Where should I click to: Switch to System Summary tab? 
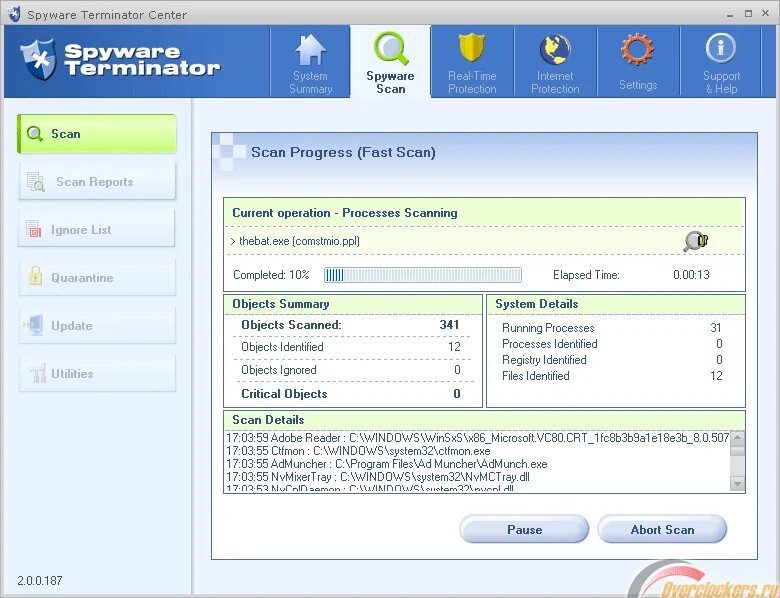point(310,62)
